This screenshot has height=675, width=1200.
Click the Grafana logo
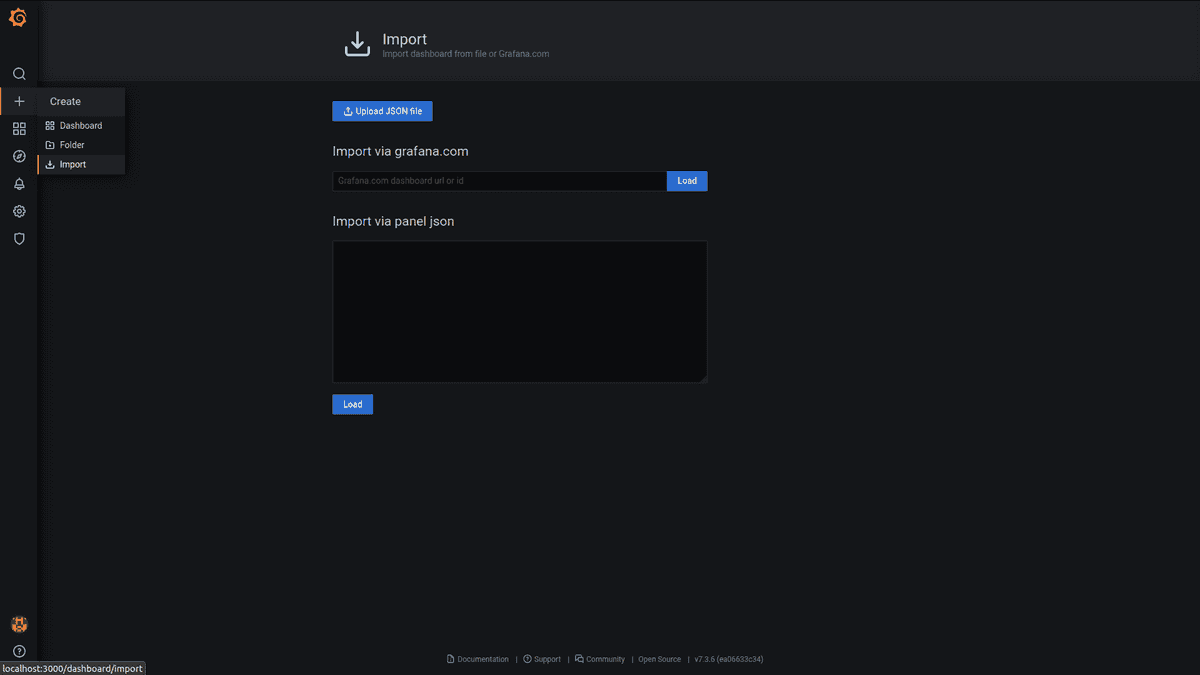pos(18,17)
